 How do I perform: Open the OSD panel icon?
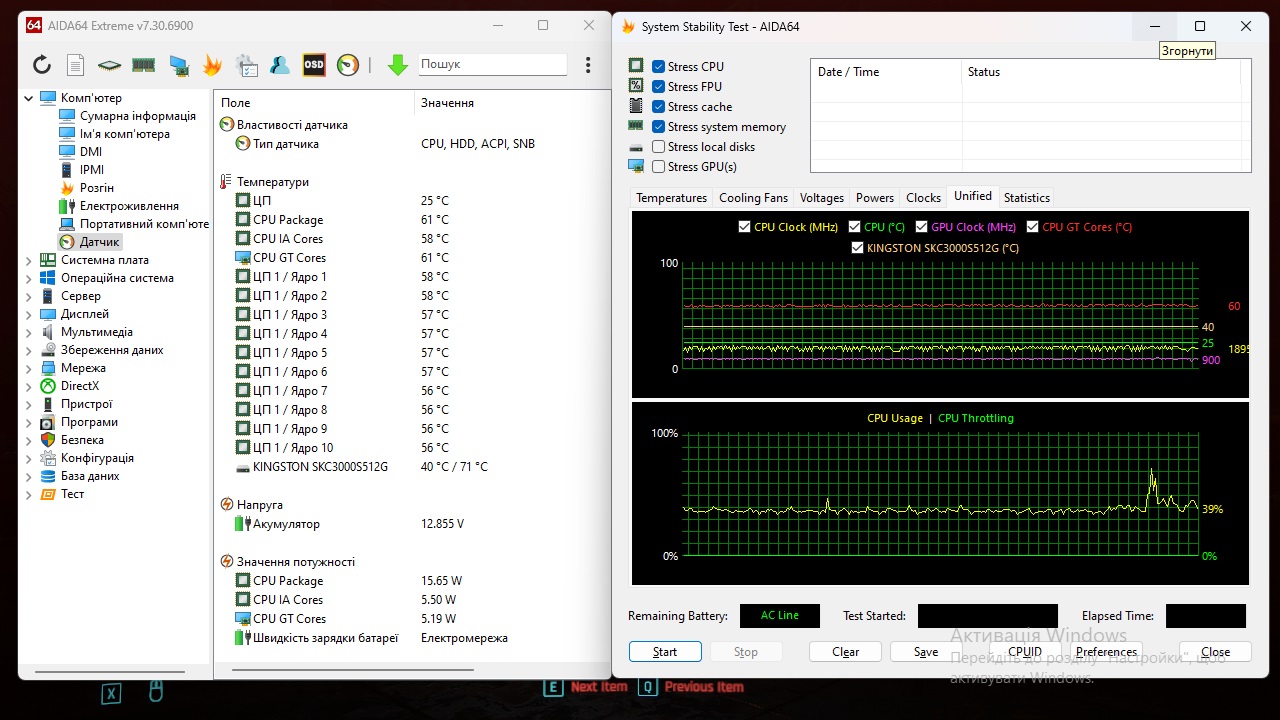point(314,65)
